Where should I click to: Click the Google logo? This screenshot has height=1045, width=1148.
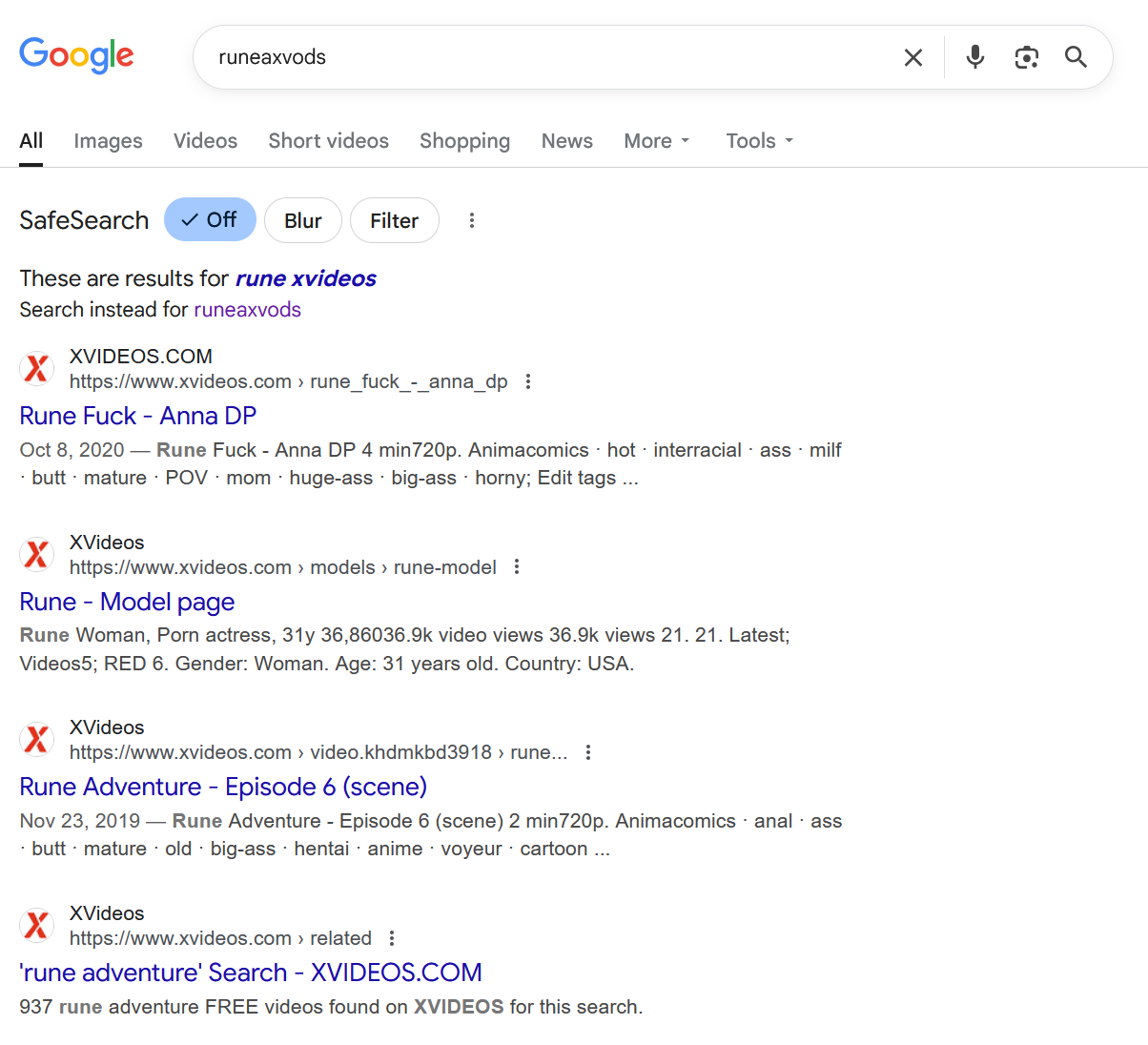coord(76,56)
